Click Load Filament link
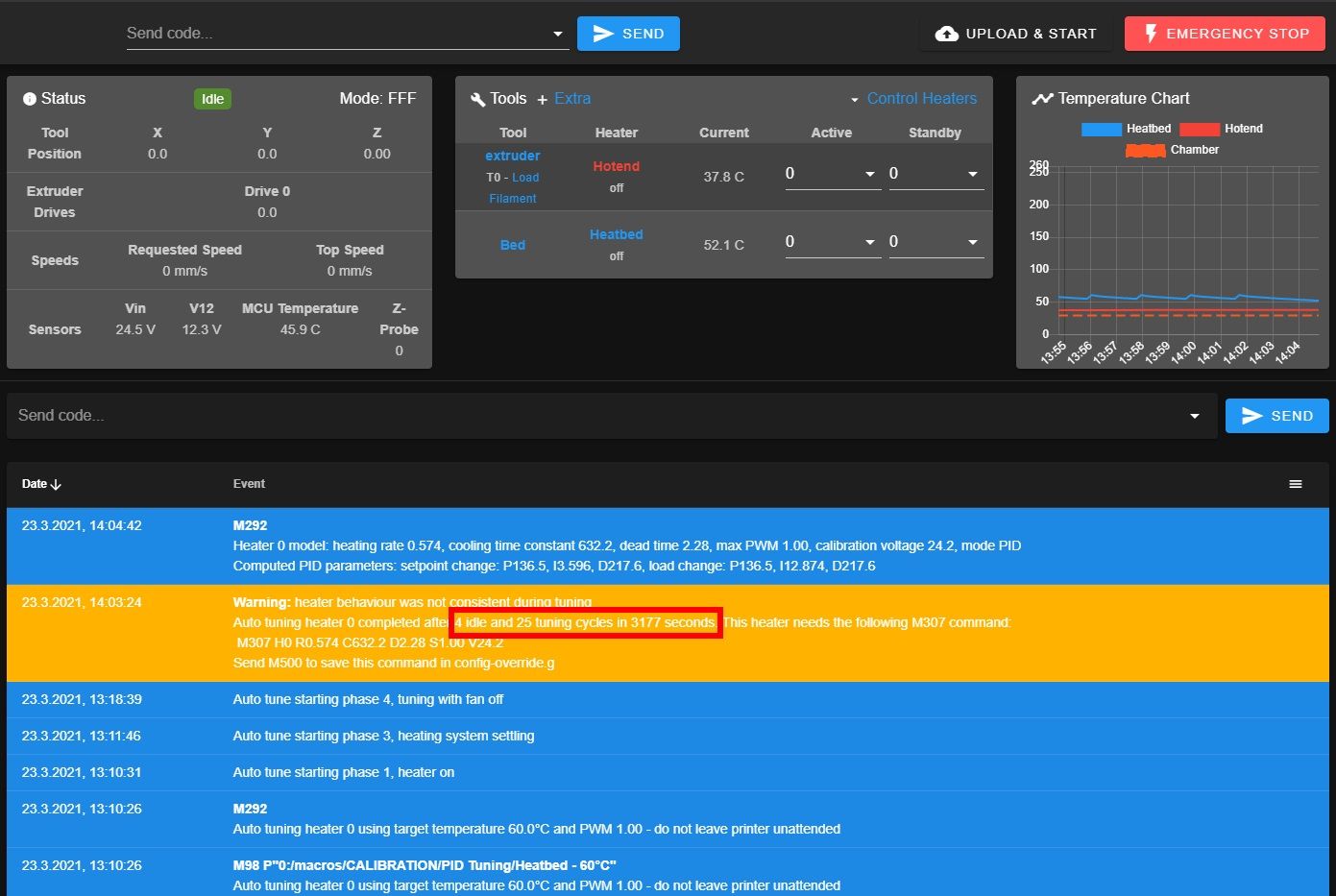The image size is (1336, 896). (513, 188)
